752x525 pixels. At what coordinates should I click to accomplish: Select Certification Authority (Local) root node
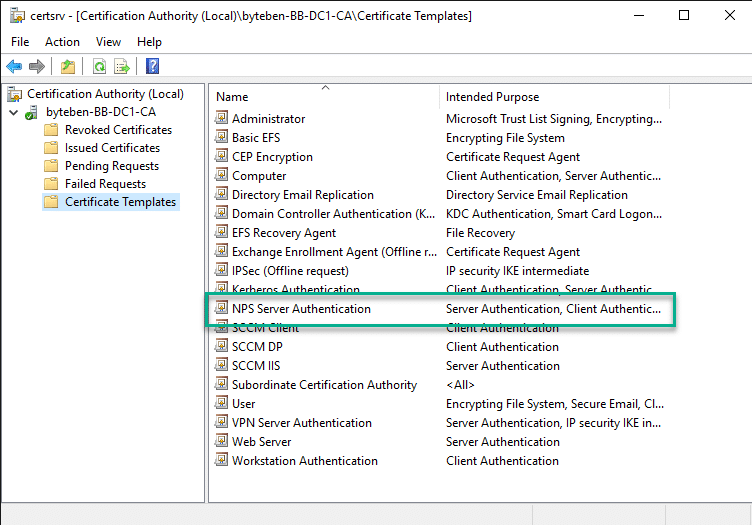(x=105, y=94)
